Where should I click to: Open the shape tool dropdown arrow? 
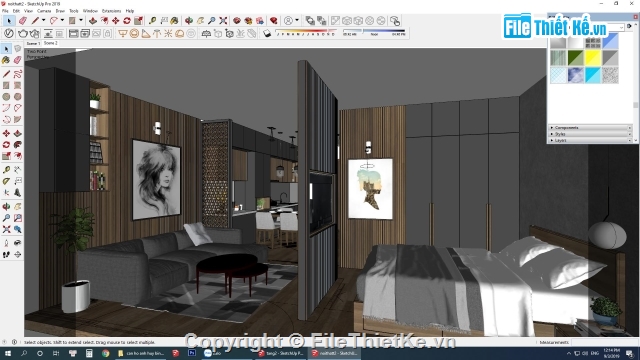(80, 20)
